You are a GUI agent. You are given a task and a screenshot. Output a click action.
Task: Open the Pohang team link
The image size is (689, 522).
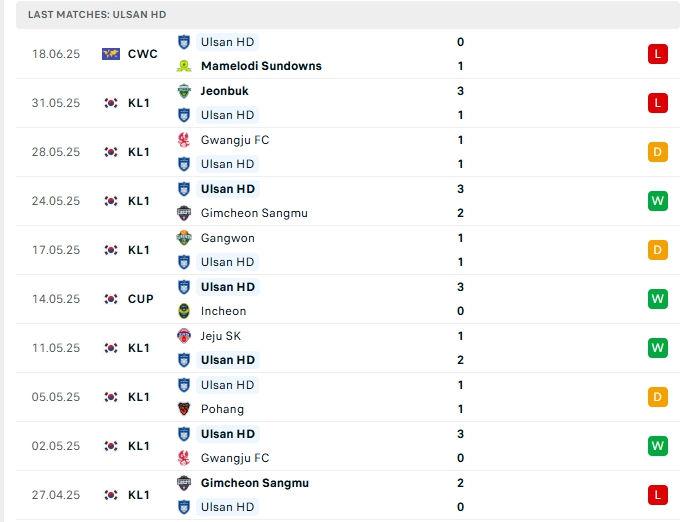tap(222, 409)
